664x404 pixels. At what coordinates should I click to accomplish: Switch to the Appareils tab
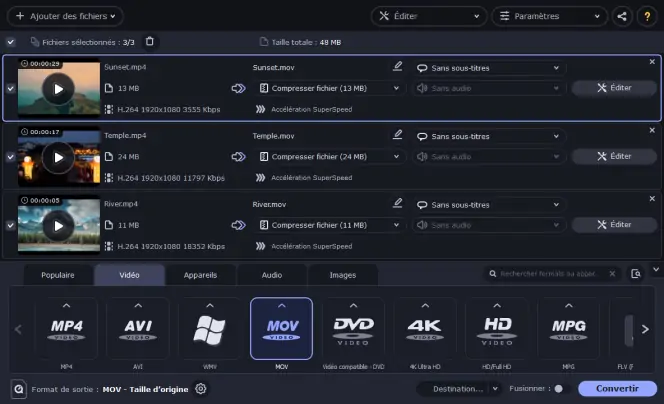click(x=200, y=275)
